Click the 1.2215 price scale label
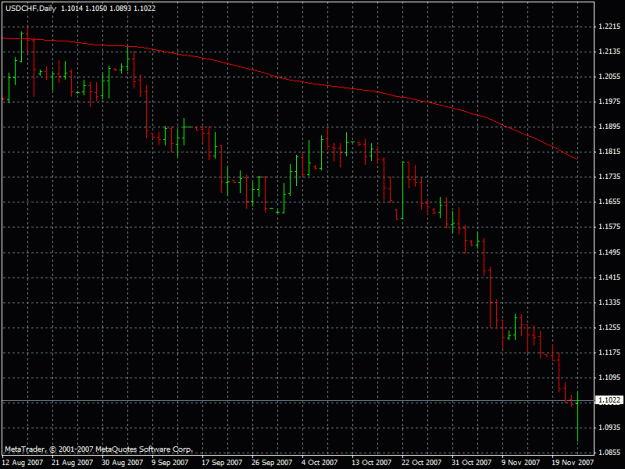The image size is (625, 469). [609, 26]
